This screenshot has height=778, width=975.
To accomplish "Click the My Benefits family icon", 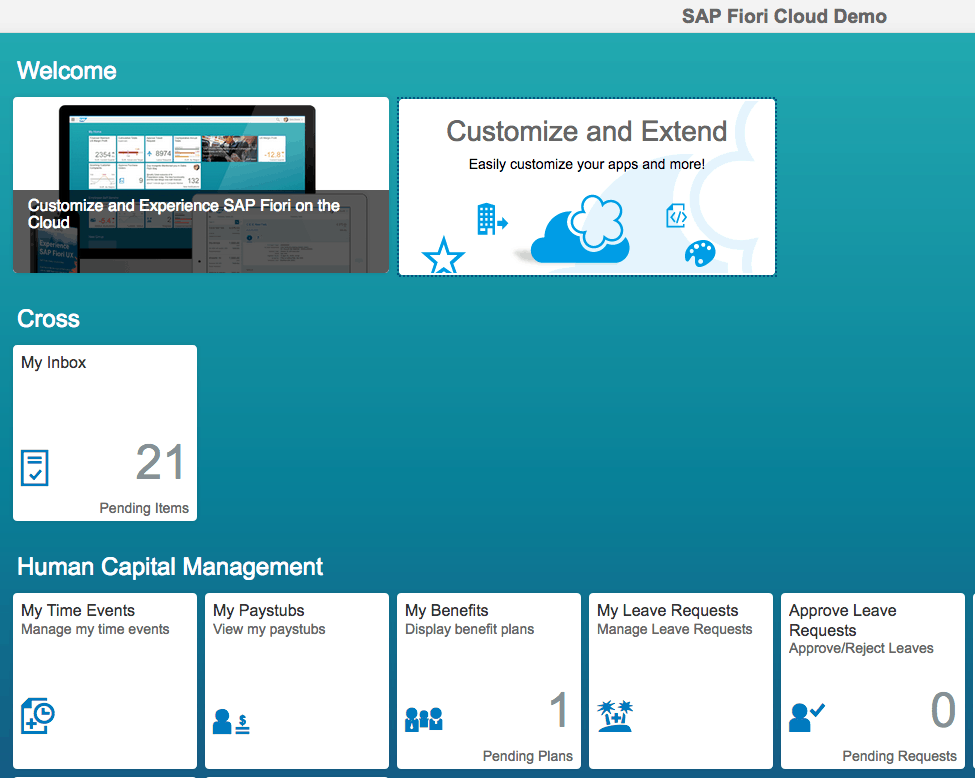I will pyautogui.click(x=423, y=719).
